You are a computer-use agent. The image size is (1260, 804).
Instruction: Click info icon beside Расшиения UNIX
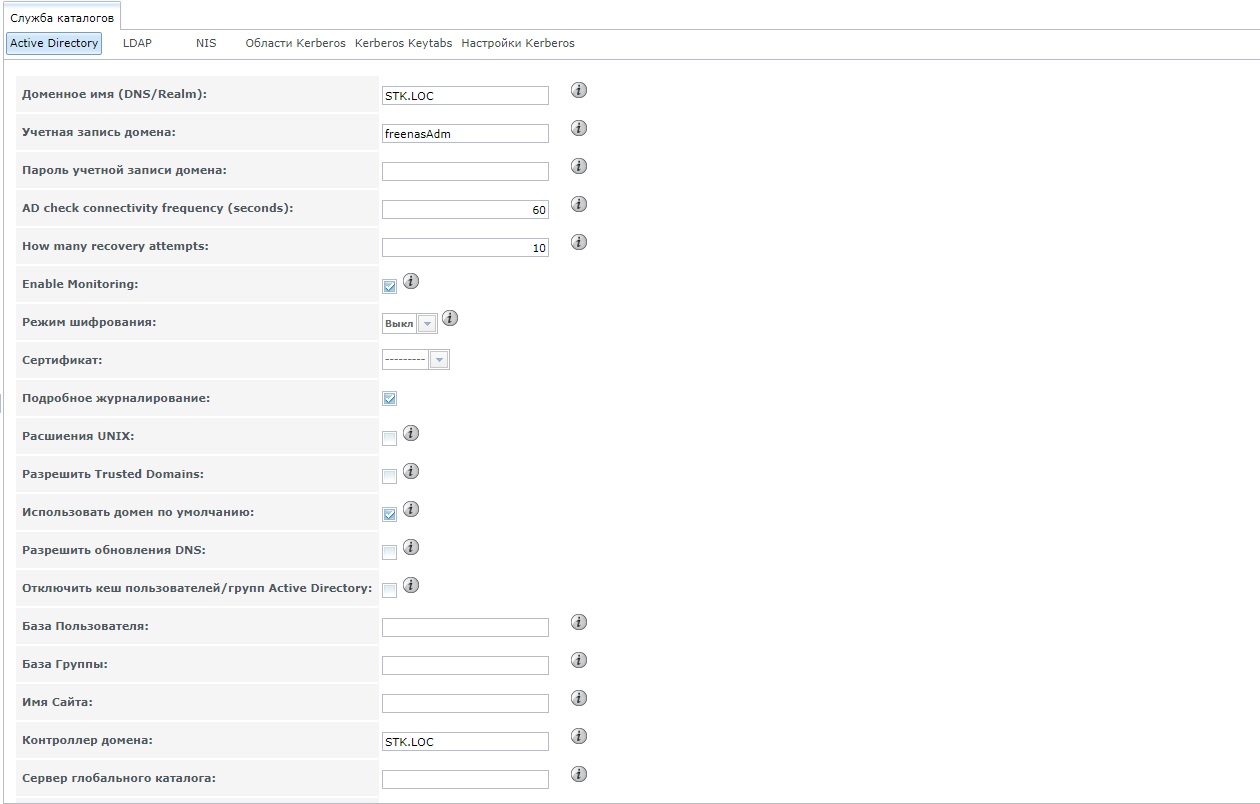coord(411,433)
